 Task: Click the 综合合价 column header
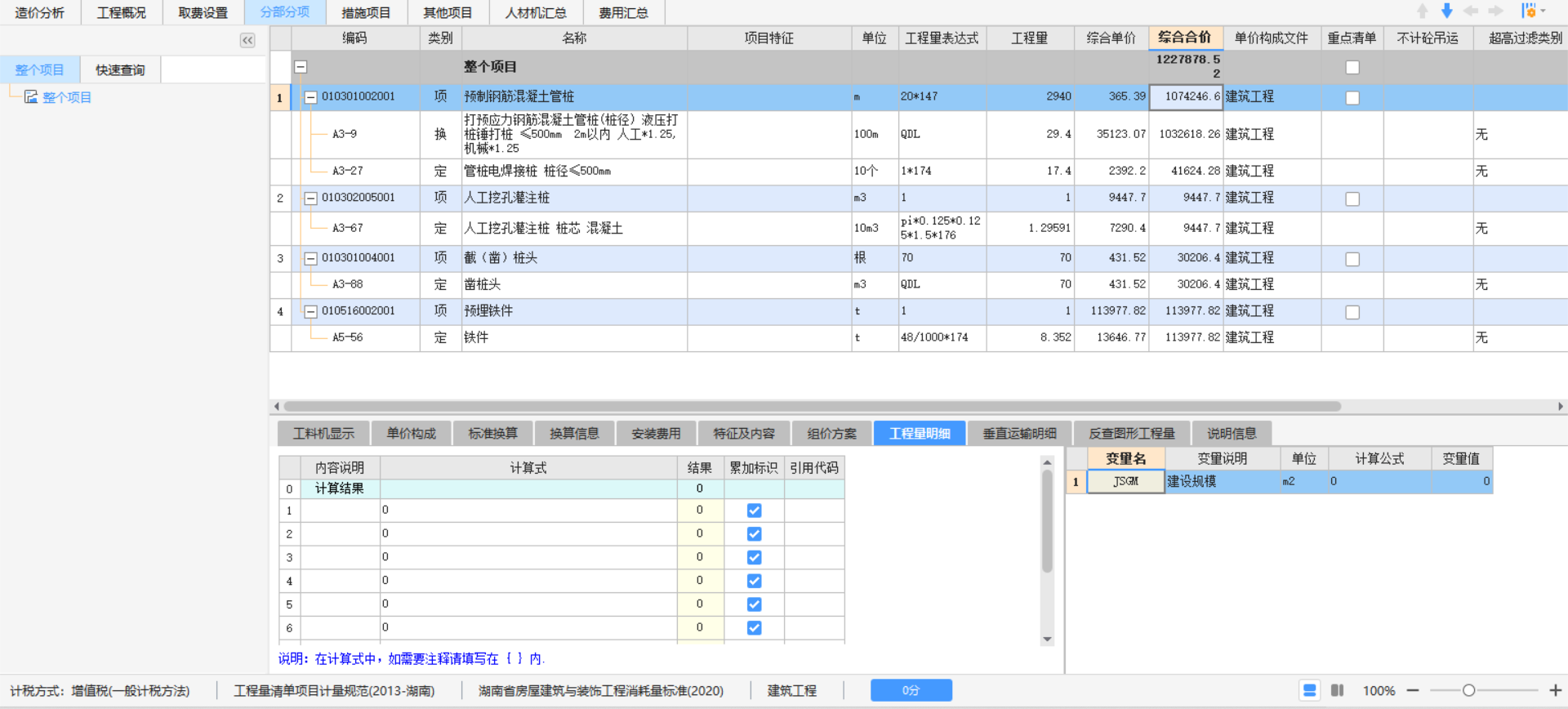coord(1185,38)
